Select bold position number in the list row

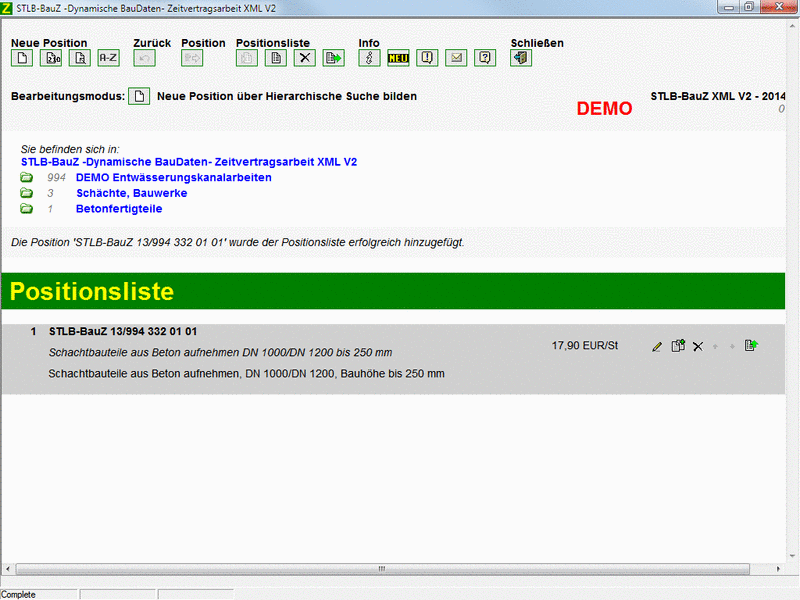[123, 332]
